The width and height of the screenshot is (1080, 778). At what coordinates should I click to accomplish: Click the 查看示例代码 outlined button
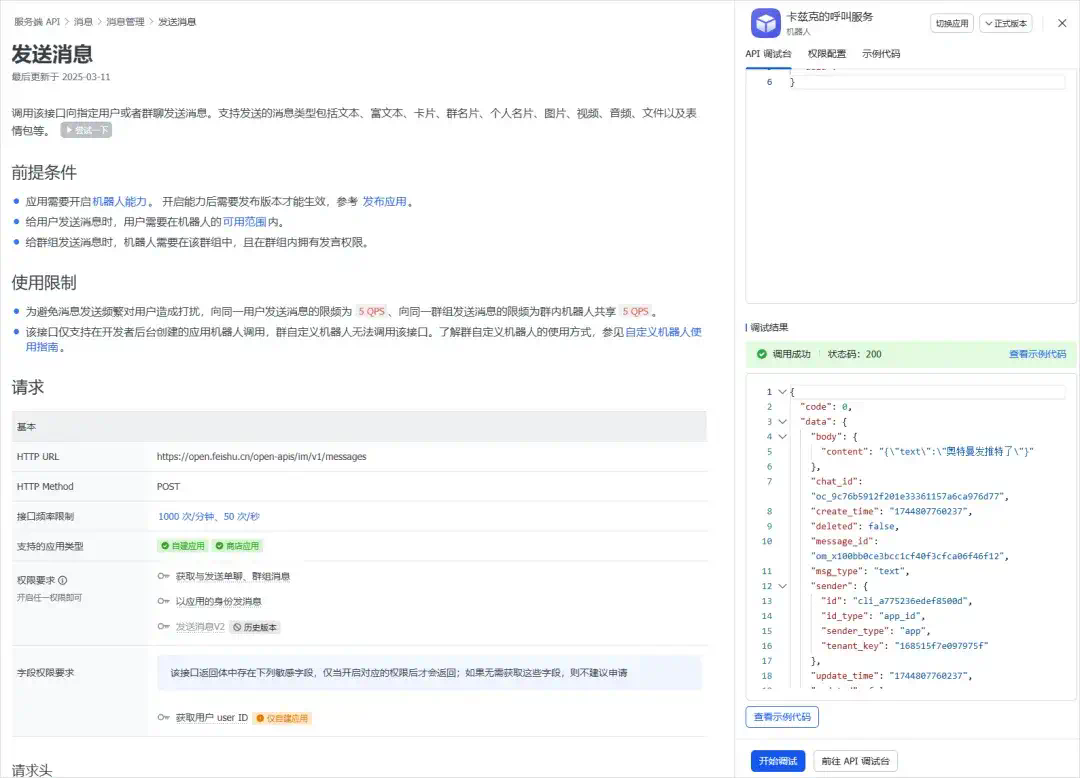pyautogui.click(x=782, y=717)
